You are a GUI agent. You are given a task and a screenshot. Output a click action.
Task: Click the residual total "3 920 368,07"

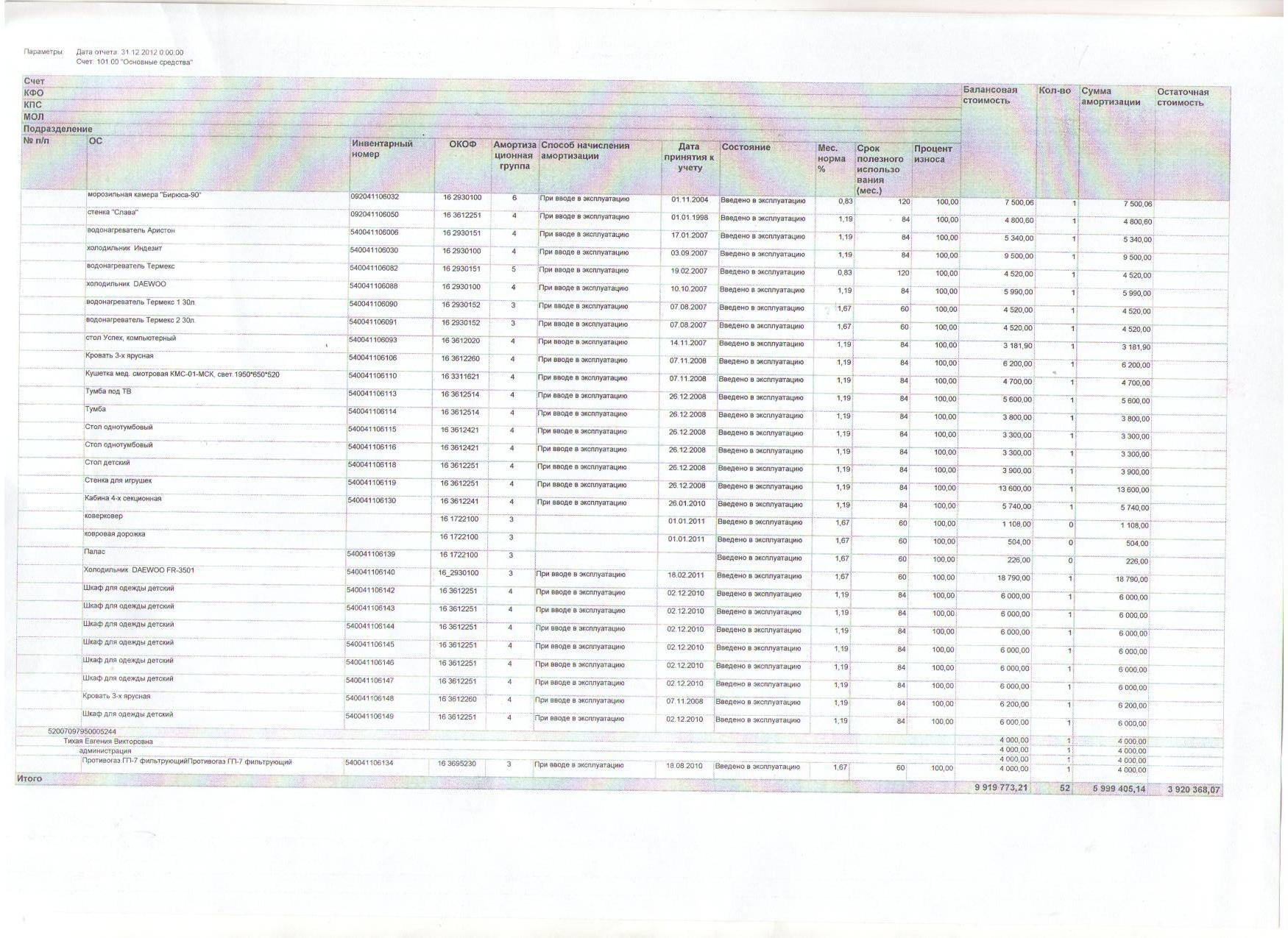point(1194,789)
